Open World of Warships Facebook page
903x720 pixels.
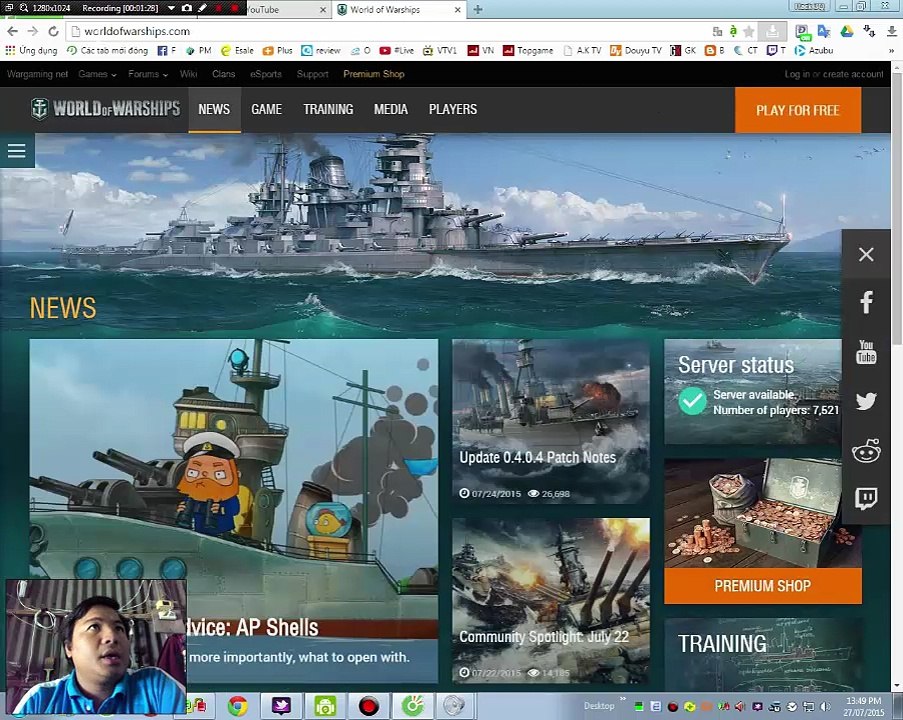coord(866,302)
